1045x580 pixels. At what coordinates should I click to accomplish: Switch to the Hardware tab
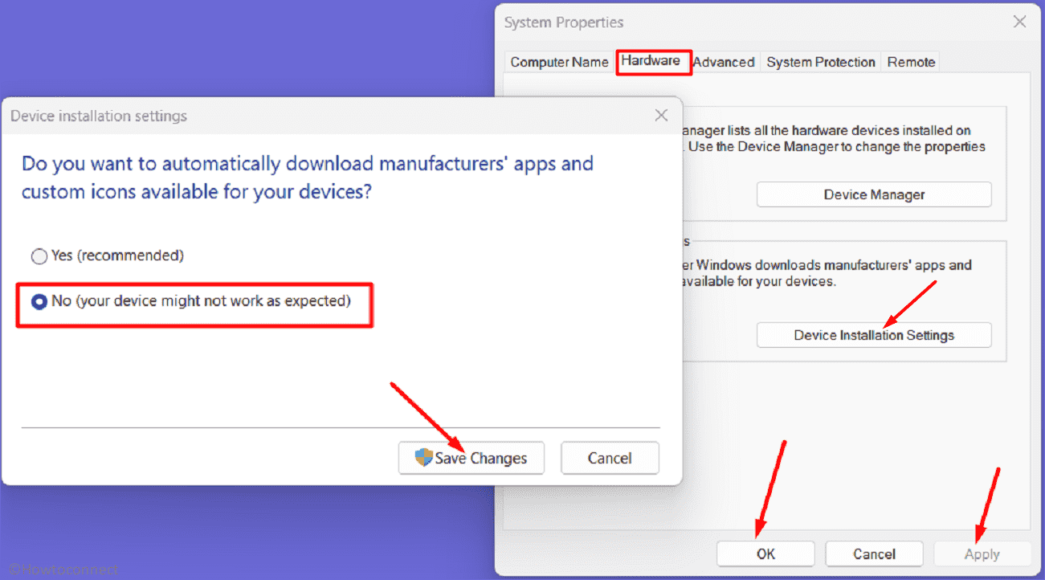click(653, 62)
